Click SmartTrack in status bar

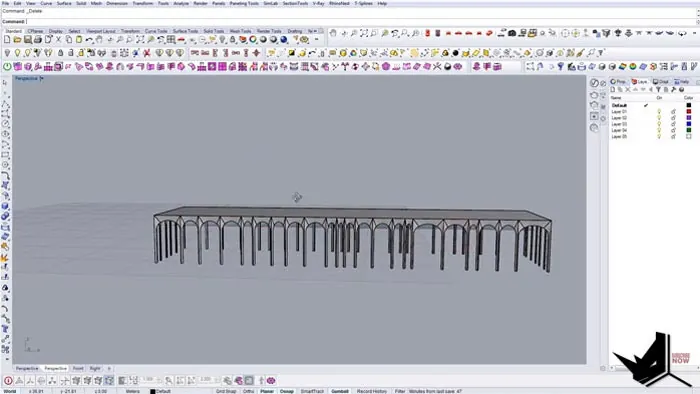(312, 391)
